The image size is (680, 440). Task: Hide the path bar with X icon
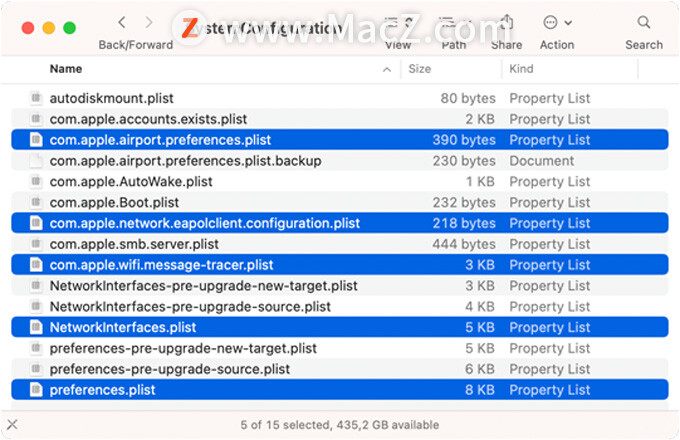(x=13, y=424)
